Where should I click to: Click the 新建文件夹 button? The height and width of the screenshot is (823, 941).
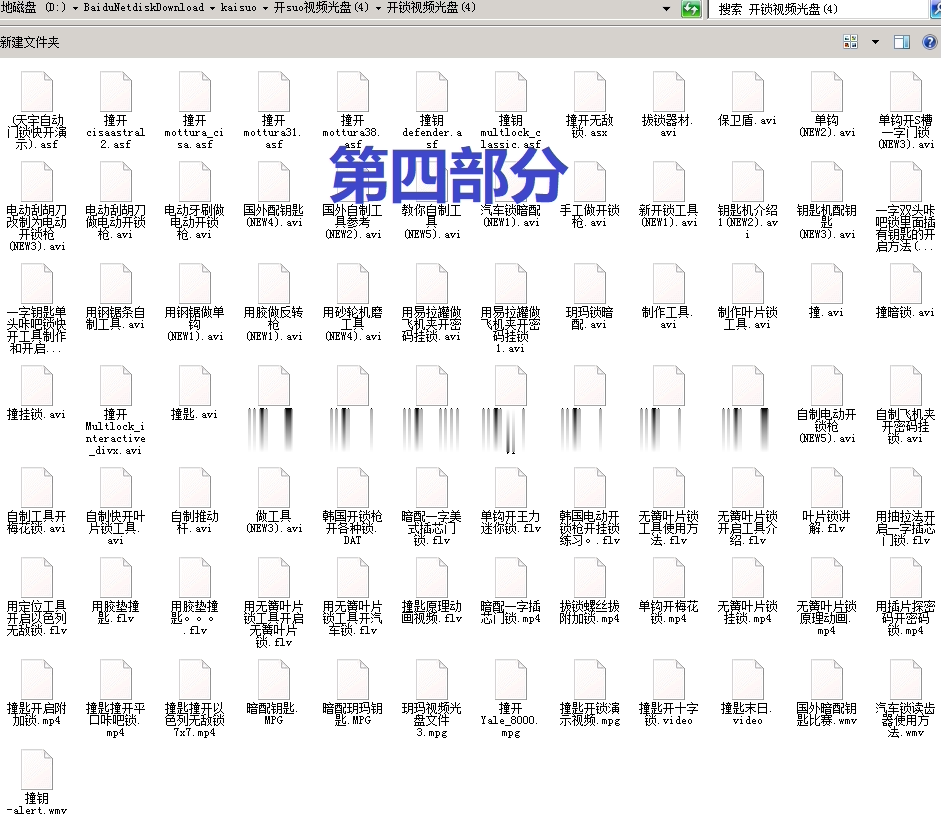coord(30,42)
